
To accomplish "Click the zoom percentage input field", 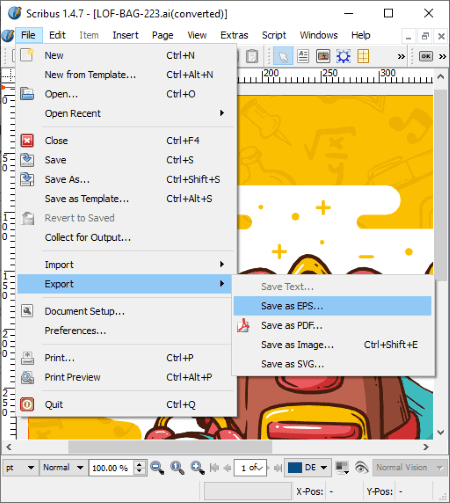I will [x=112, y=468].
